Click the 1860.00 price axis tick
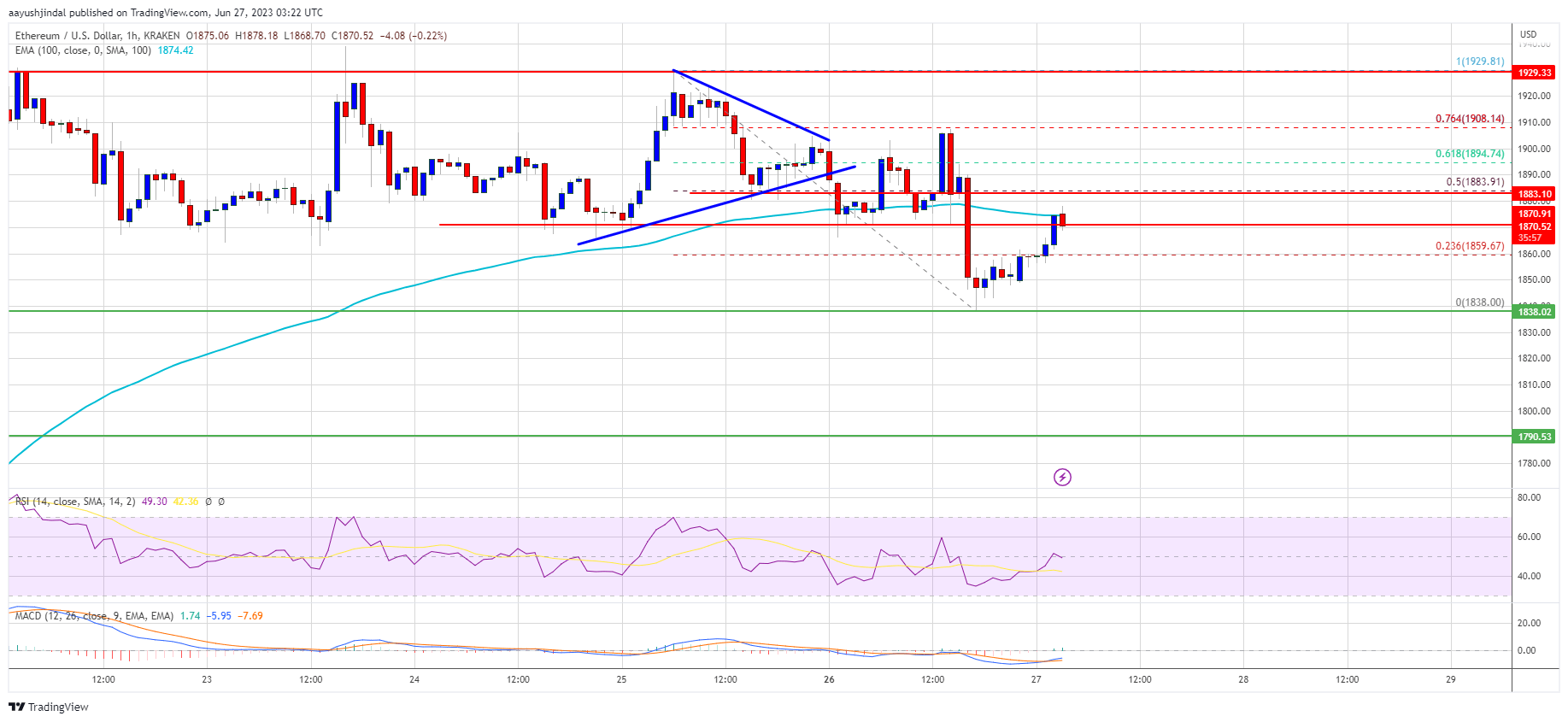The image size is (1568, 722). pos(1534,254)
